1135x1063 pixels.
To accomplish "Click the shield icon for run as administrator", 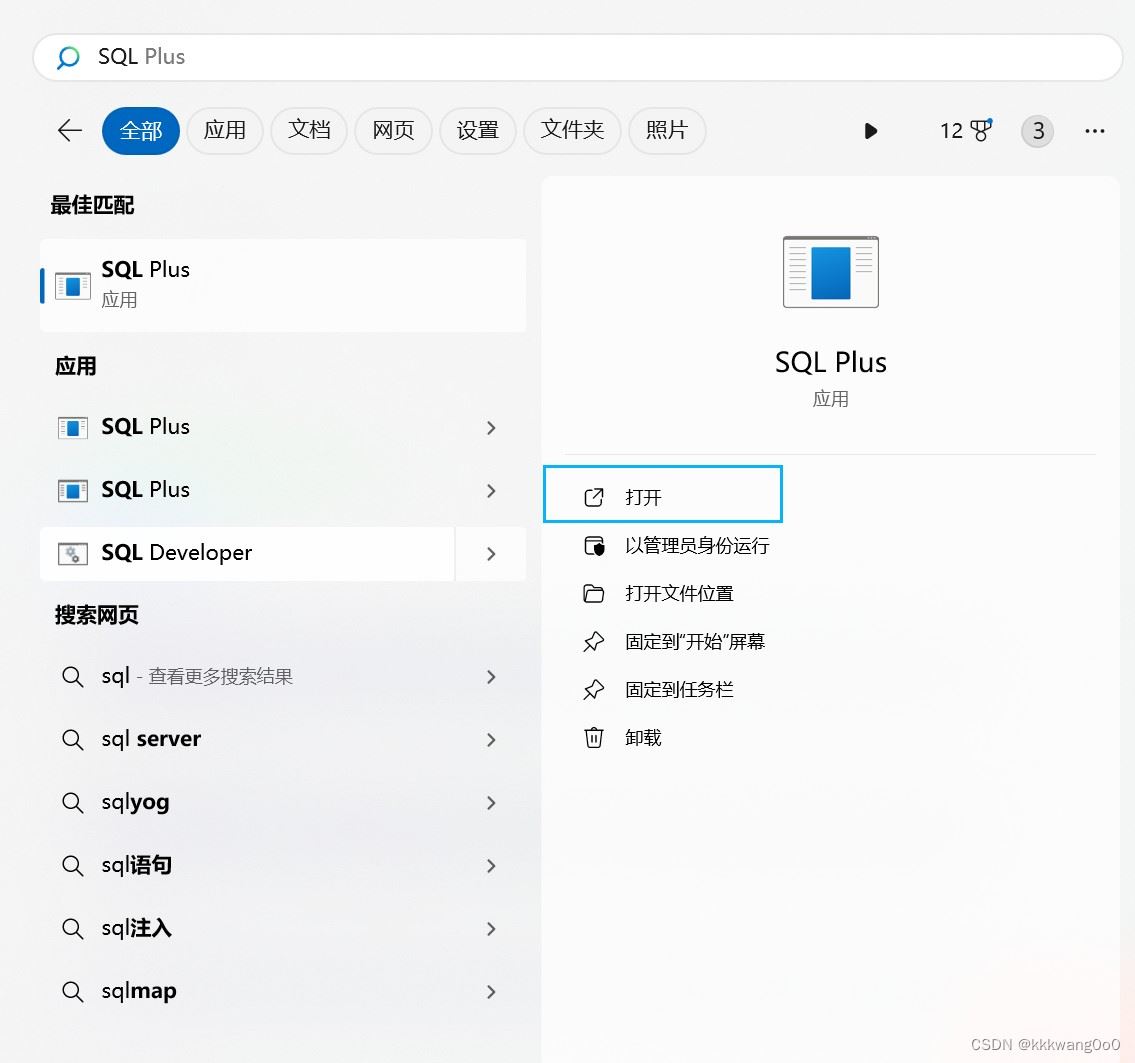I will click(594, 546).
